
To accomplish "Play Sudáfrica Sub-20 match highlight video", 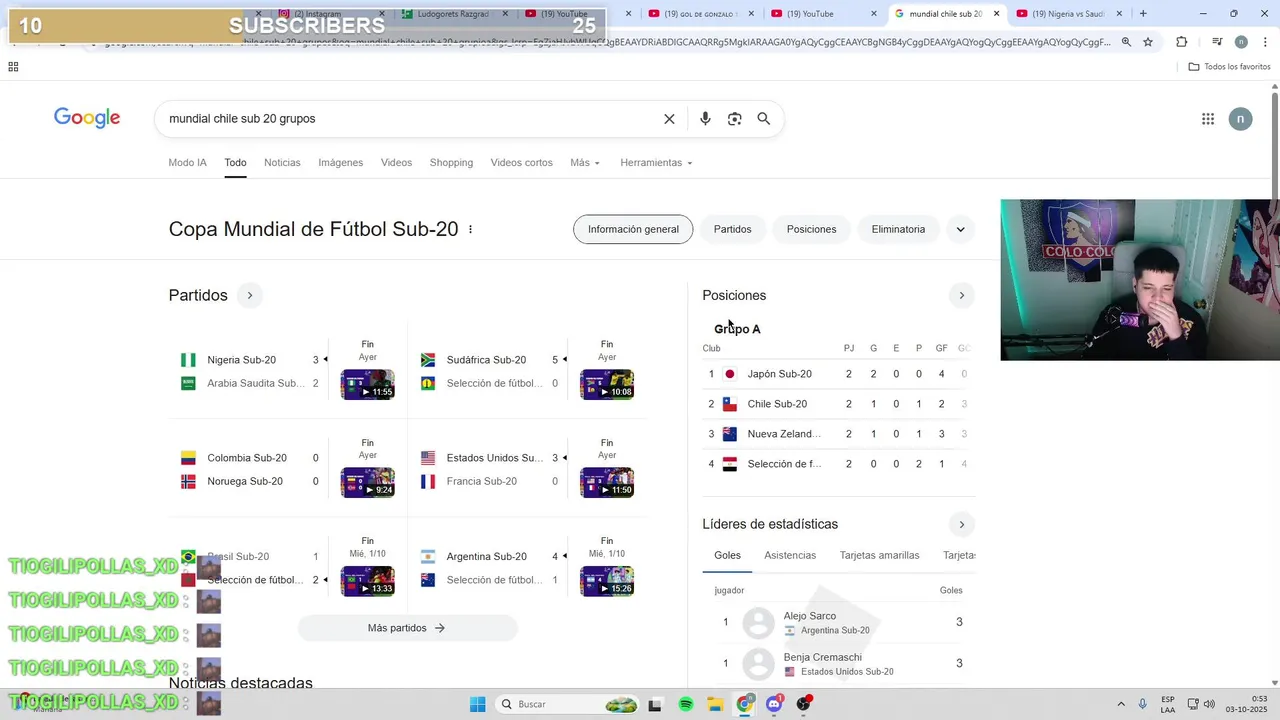I will click(607, 384).
